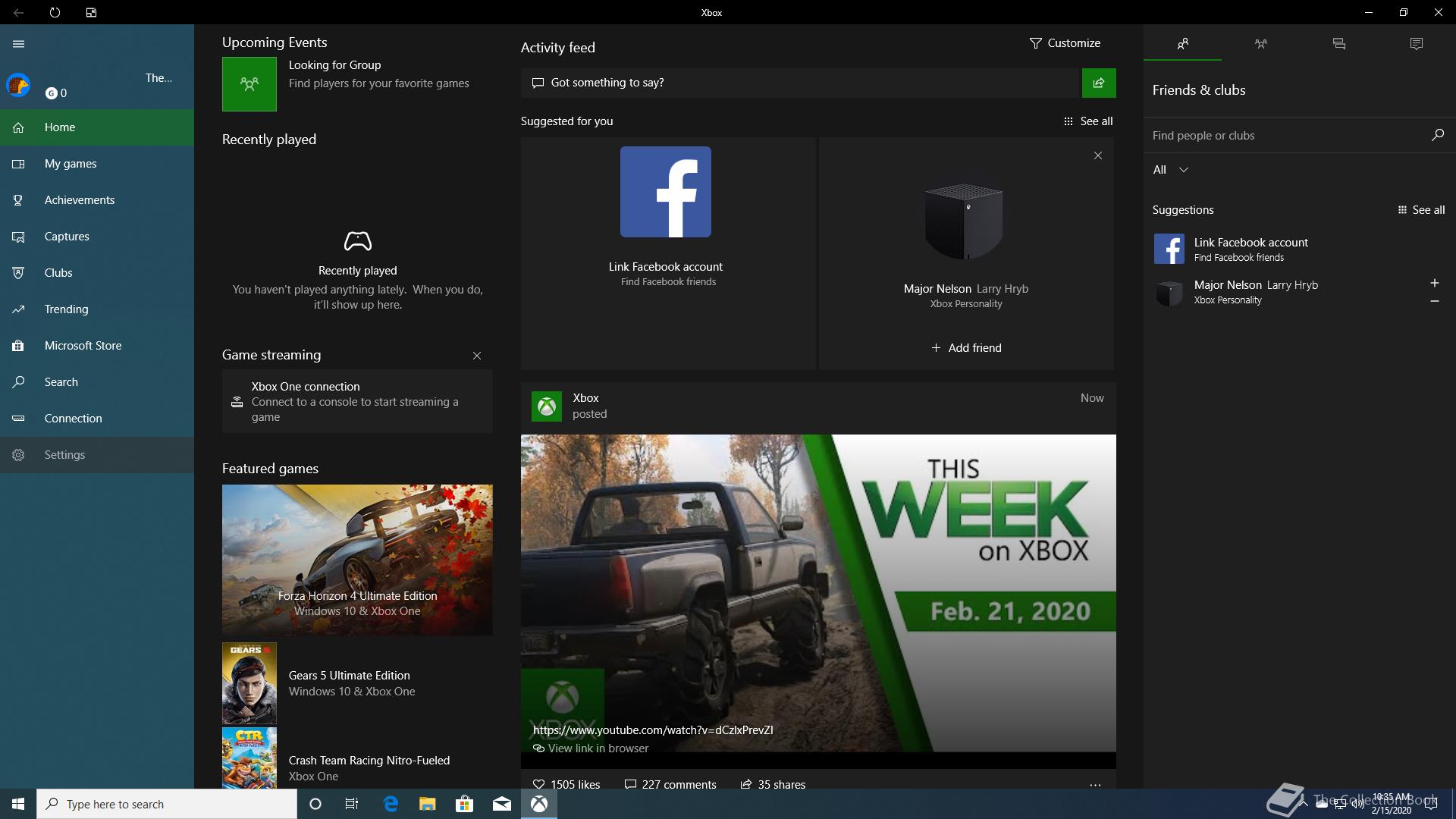Open Crash Team Racing Nitro-Fueled cover
Image resolution: width=1456 pixels, height=819 pixels.
tap(249, 758)
